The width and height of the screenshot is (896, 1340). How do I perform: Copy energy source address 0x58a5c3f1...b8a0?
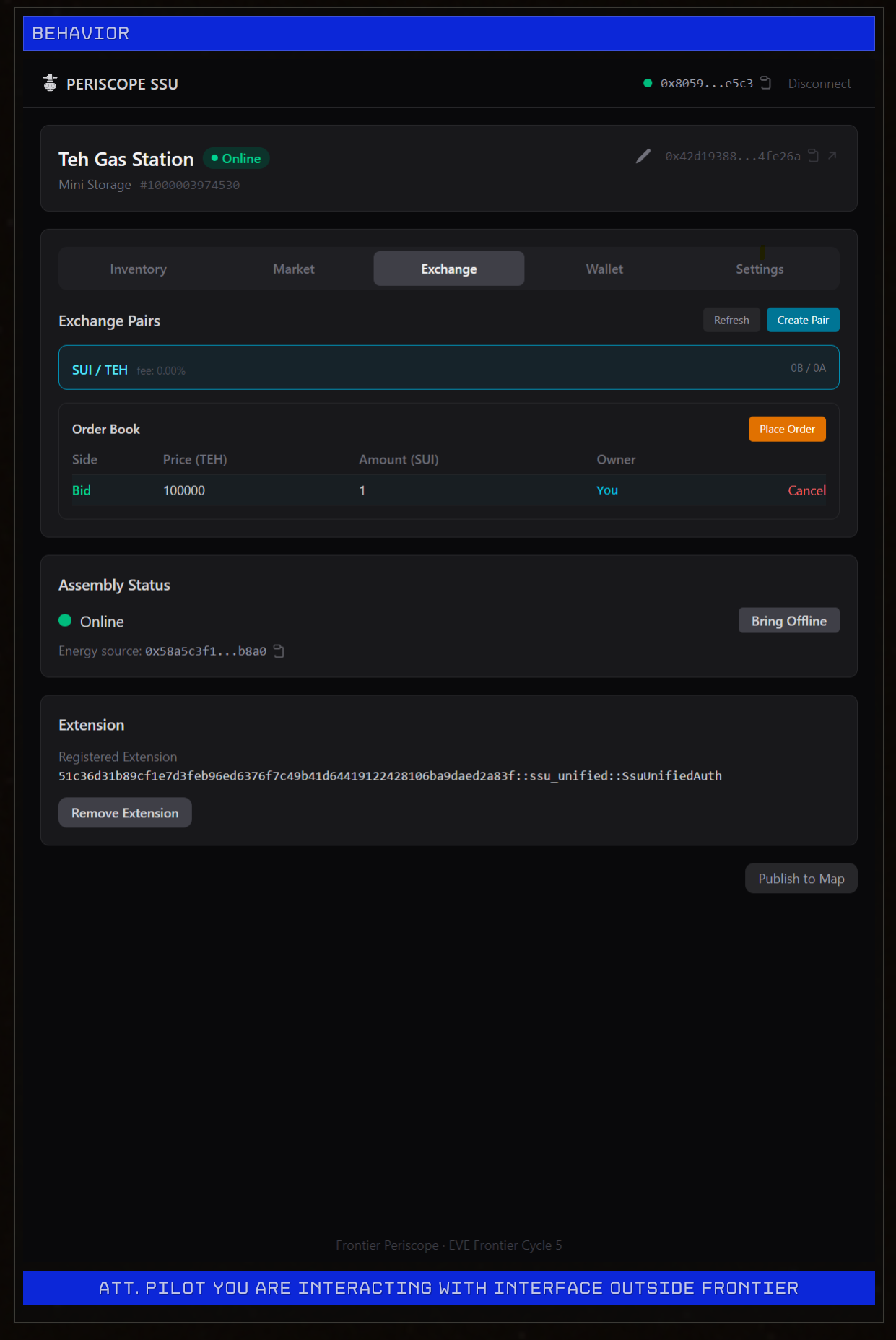tap(279, 651)
